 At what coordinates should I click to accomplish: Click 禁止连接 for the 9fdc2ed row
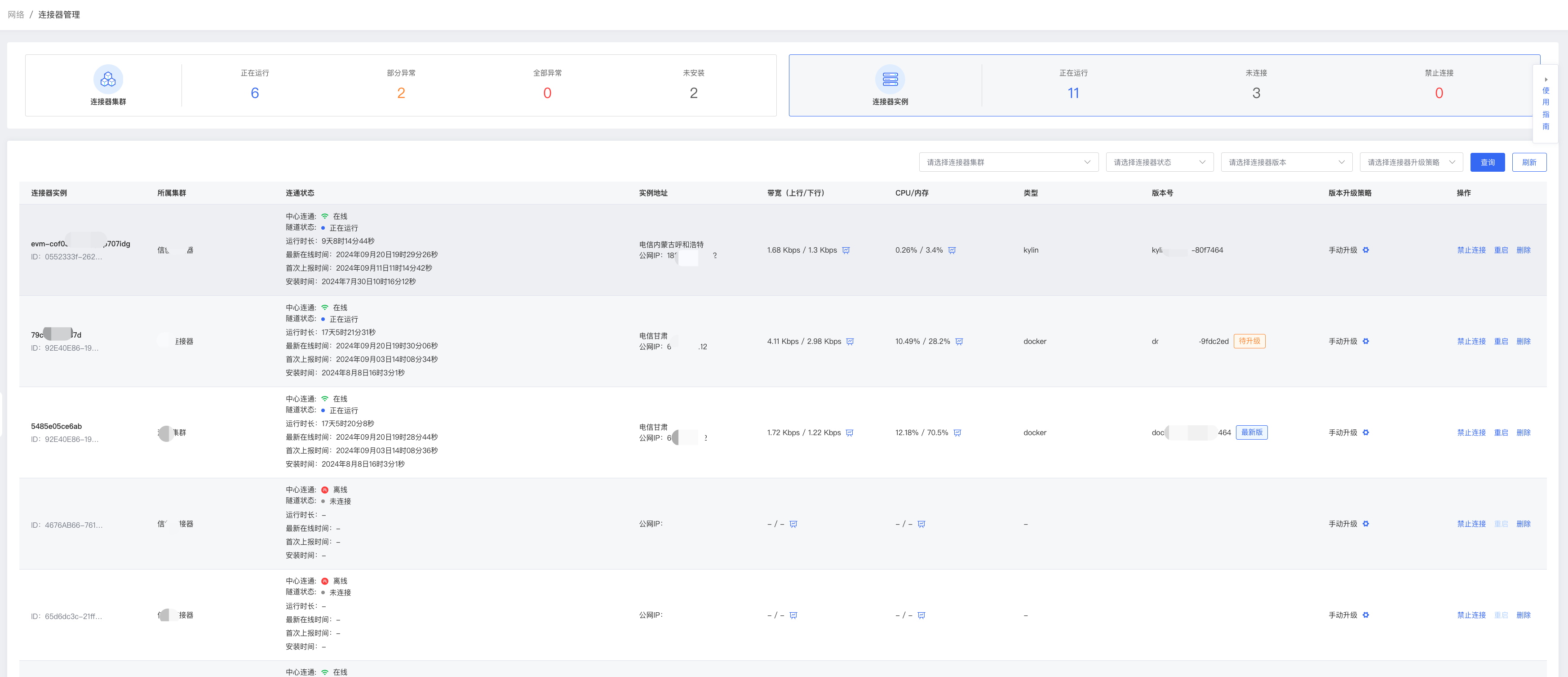coord(1471,342)
